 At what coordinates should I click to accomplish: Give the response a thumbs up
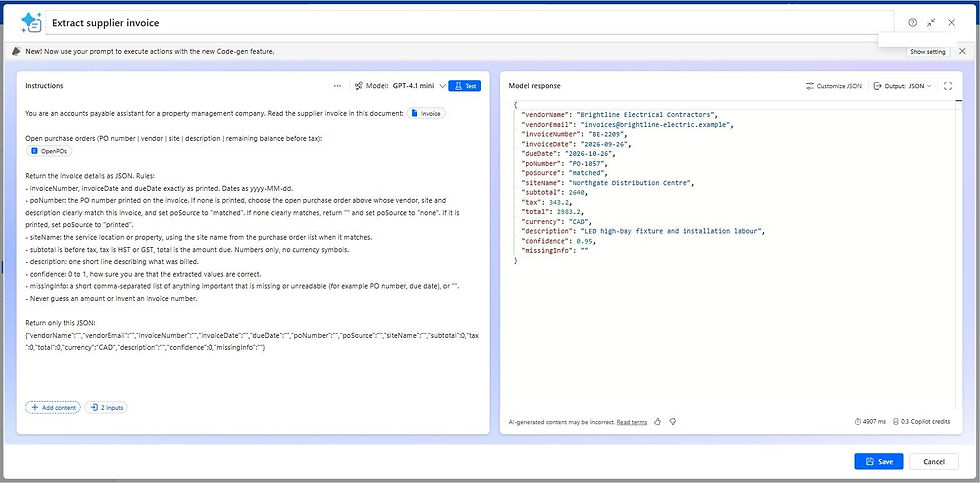[x=658, y=422]
